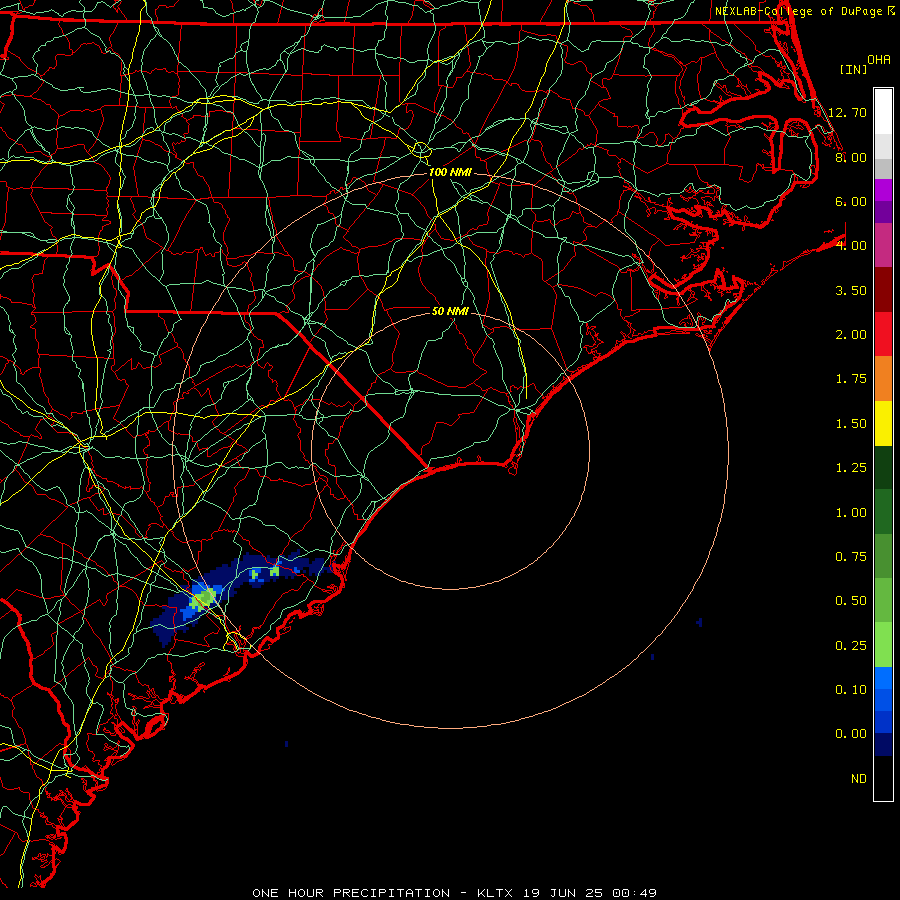
Task: Pick the yellow legend swatch
Action: pos(883,423)
